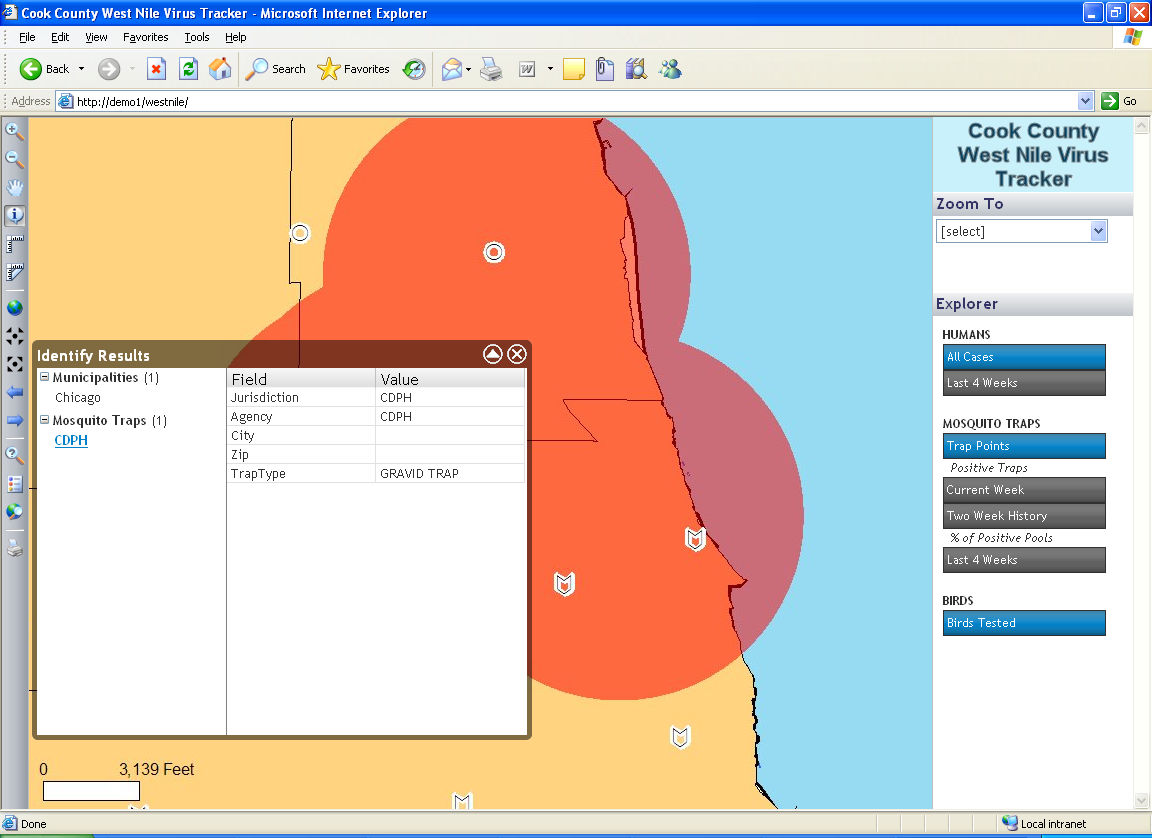Open the Tools menu

[197, 37]
